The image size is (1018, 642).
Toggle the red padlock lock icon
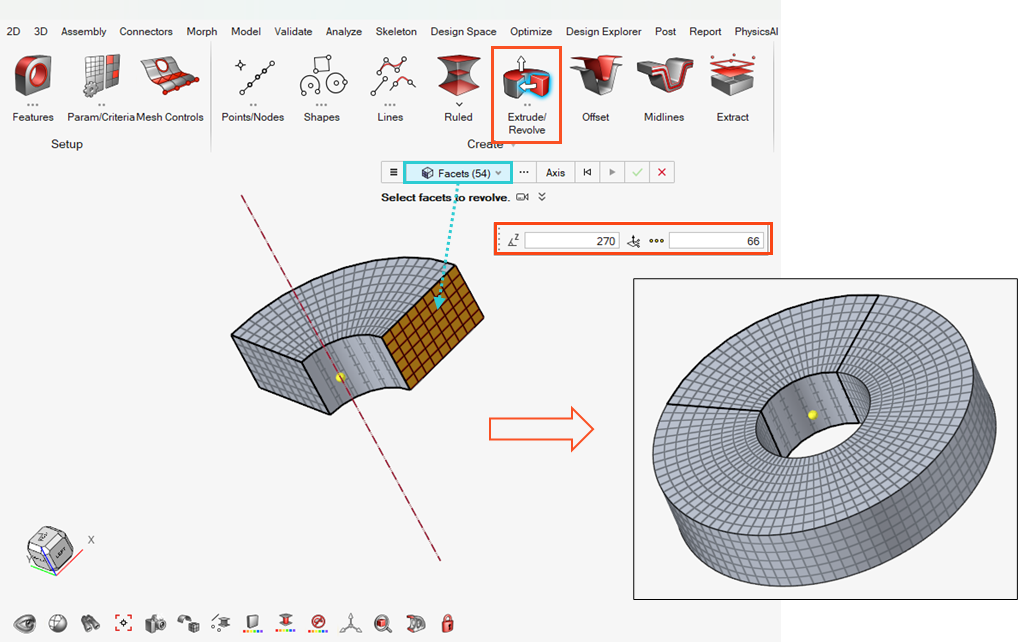pos(447,624)
